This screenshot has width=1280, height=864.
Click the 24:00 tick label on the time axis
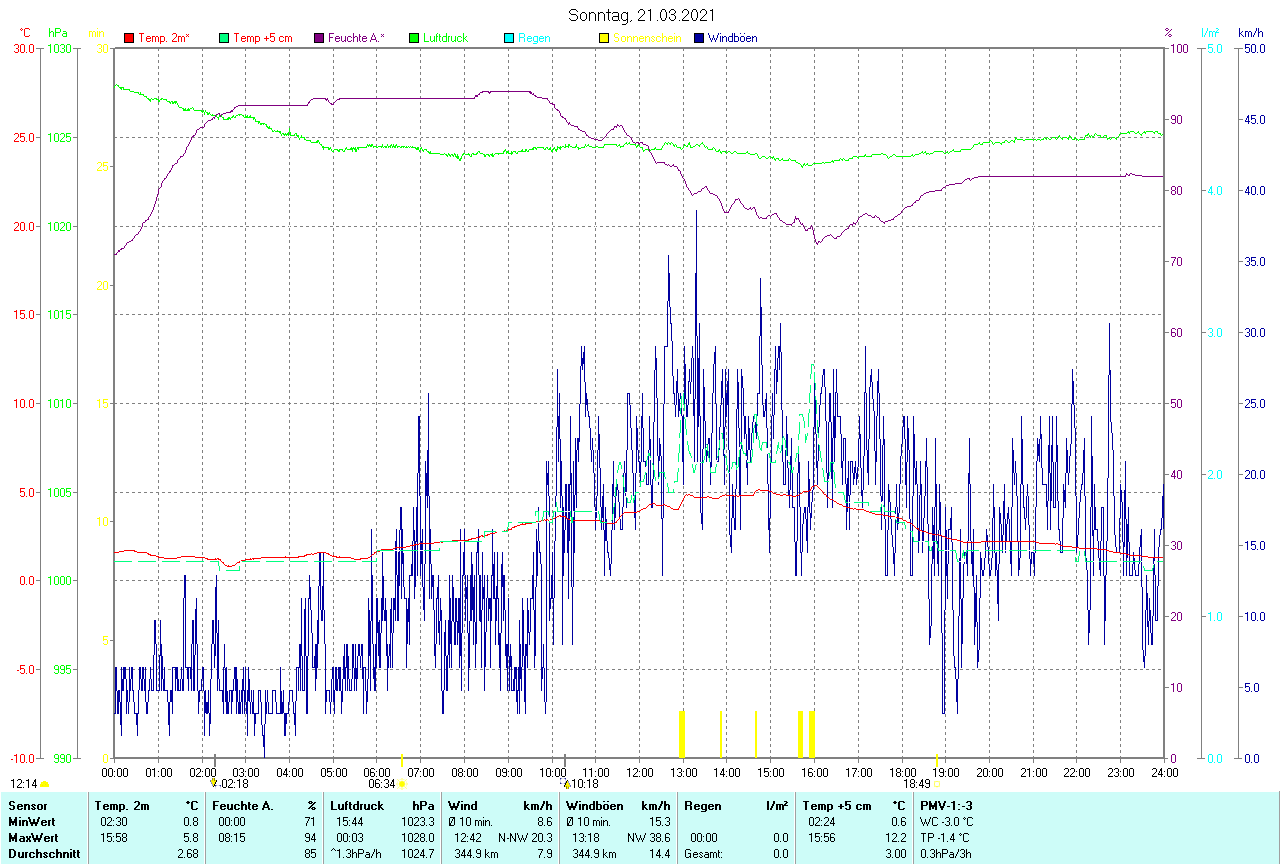(x=1164, y=772)
